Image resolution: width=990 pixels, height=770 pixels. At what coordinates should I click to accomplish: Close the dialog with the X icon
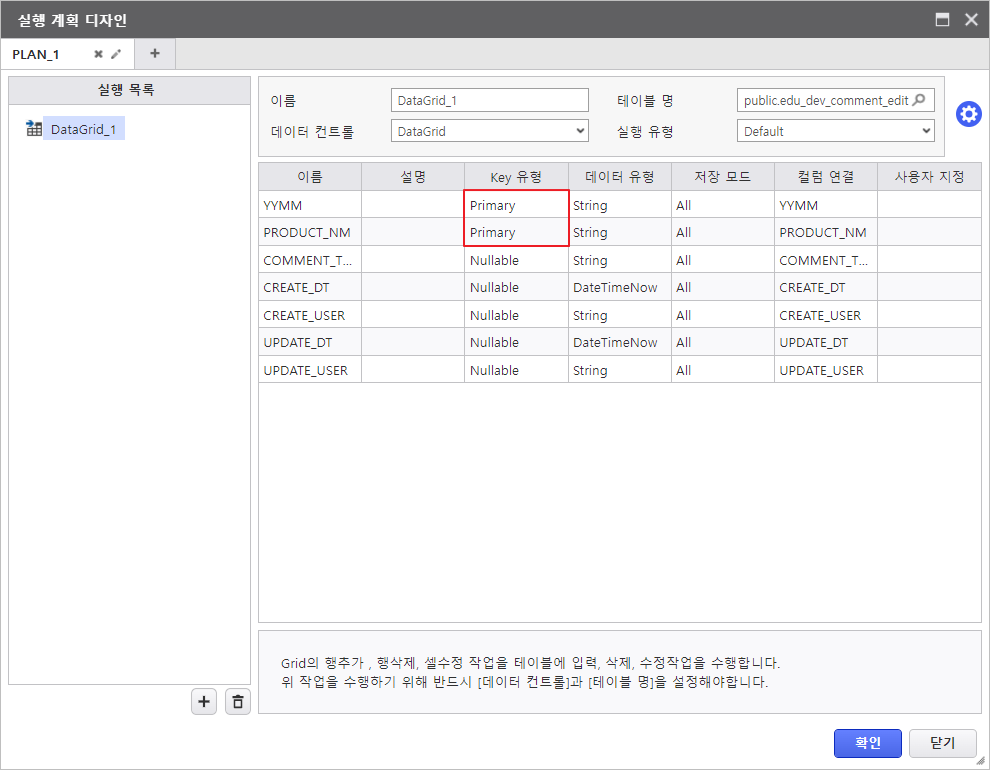point(971,20)
